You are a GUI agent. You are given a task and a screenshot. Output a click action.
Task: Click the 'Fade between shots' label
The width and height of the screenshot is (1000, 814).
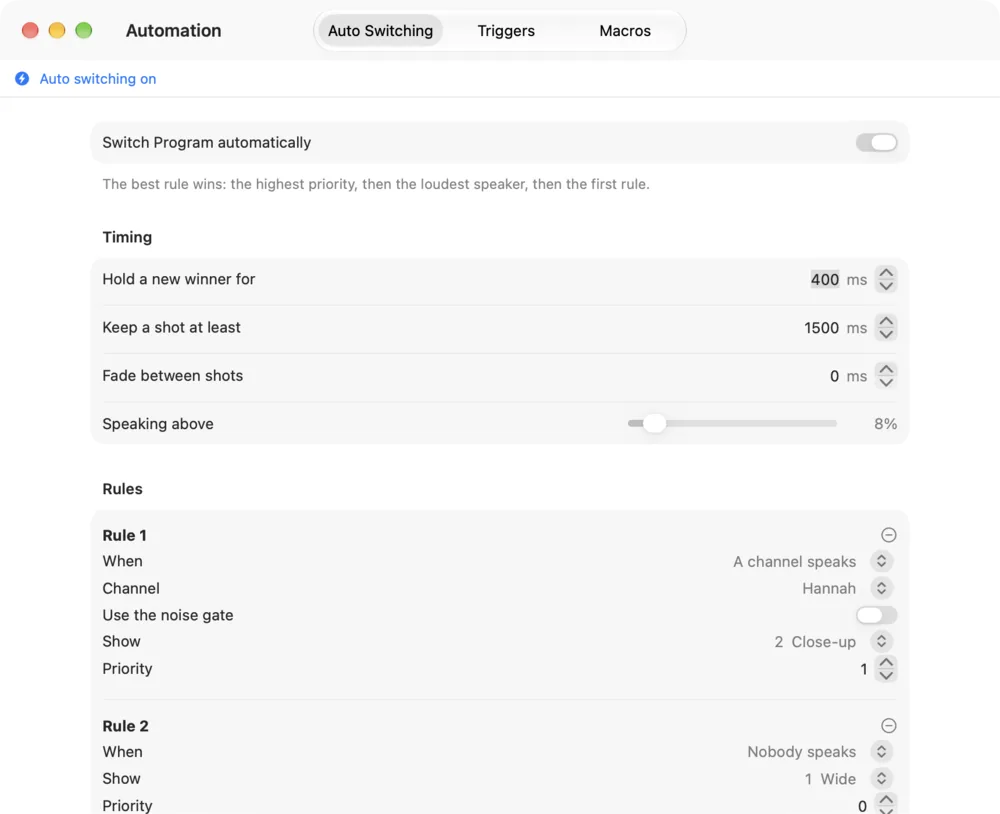pyautogui.click(x=172, y=376)
